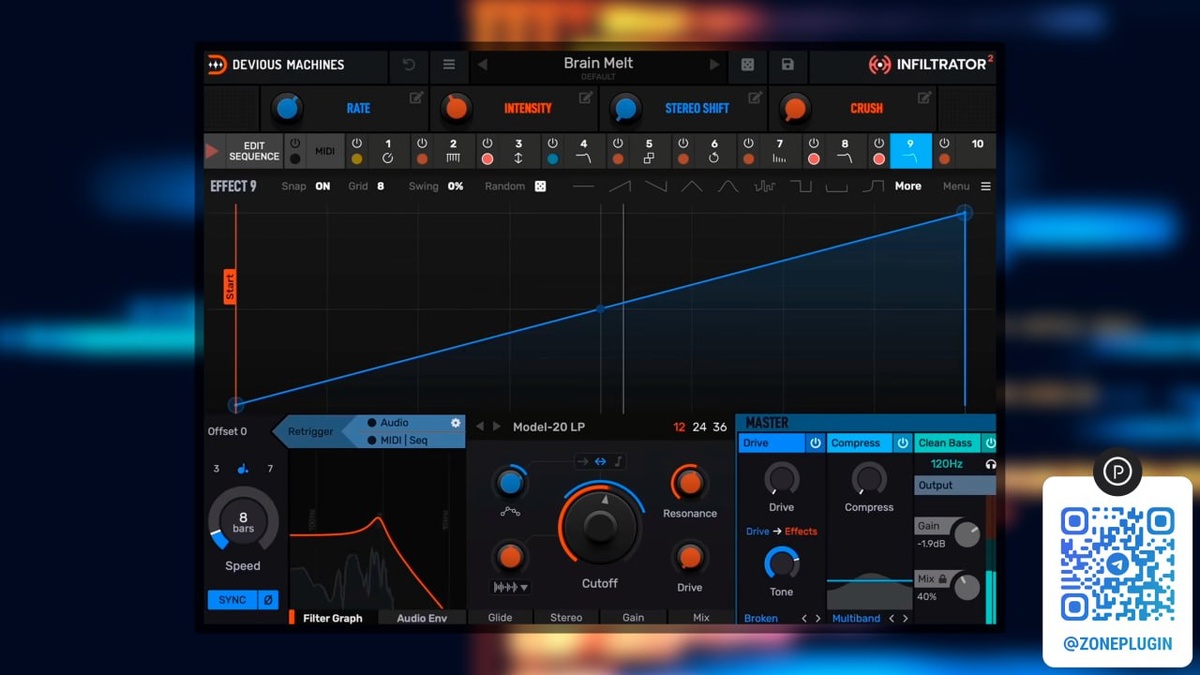The width and height of the screenshot is (1200, 675).
Task: Switch to next filter model arrow
Action: click(497, 427)
